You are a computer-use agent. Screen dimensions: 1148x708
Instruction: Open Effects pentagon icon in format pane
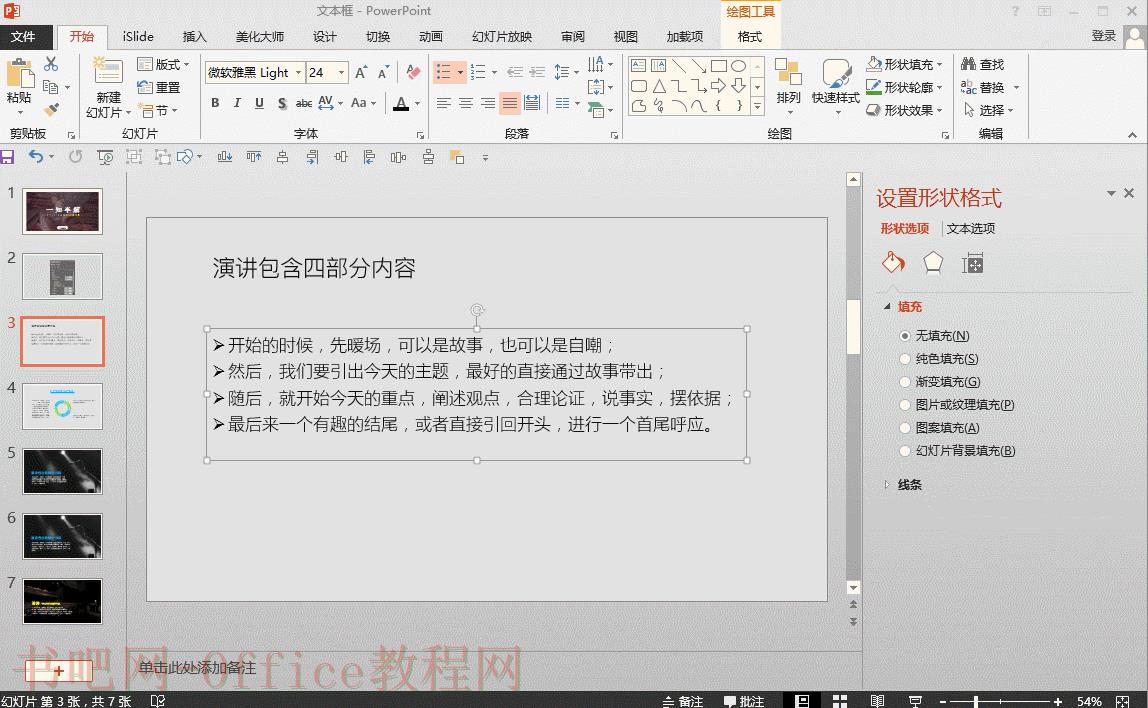pyautogui.click(x=933, y=262)
